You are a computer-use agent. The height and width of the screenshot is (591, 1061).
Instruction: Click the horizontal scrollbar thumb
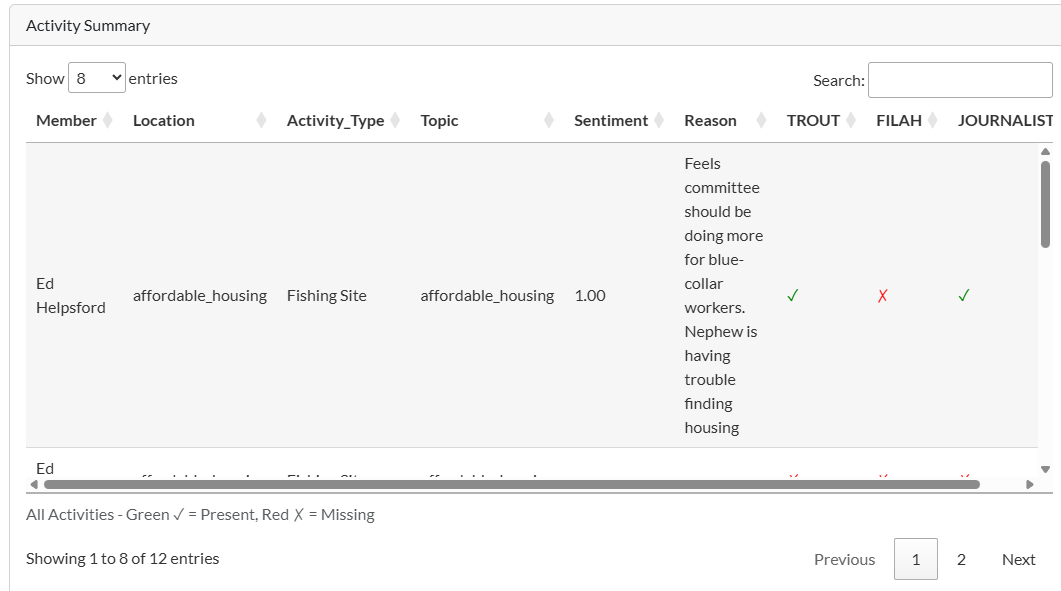pos(510,485)
